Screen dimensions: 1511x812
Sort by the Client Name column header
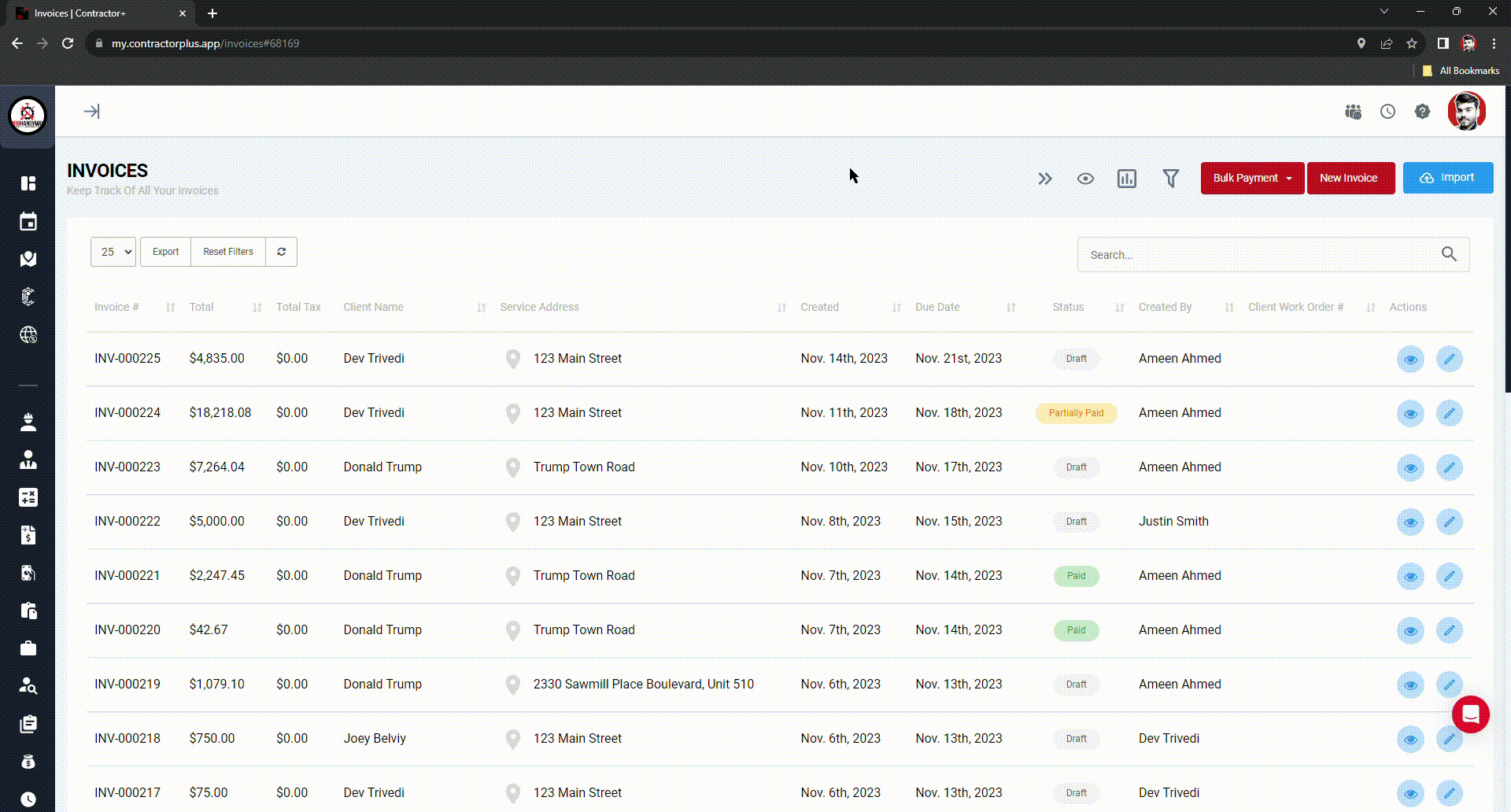tap(373, 307)
